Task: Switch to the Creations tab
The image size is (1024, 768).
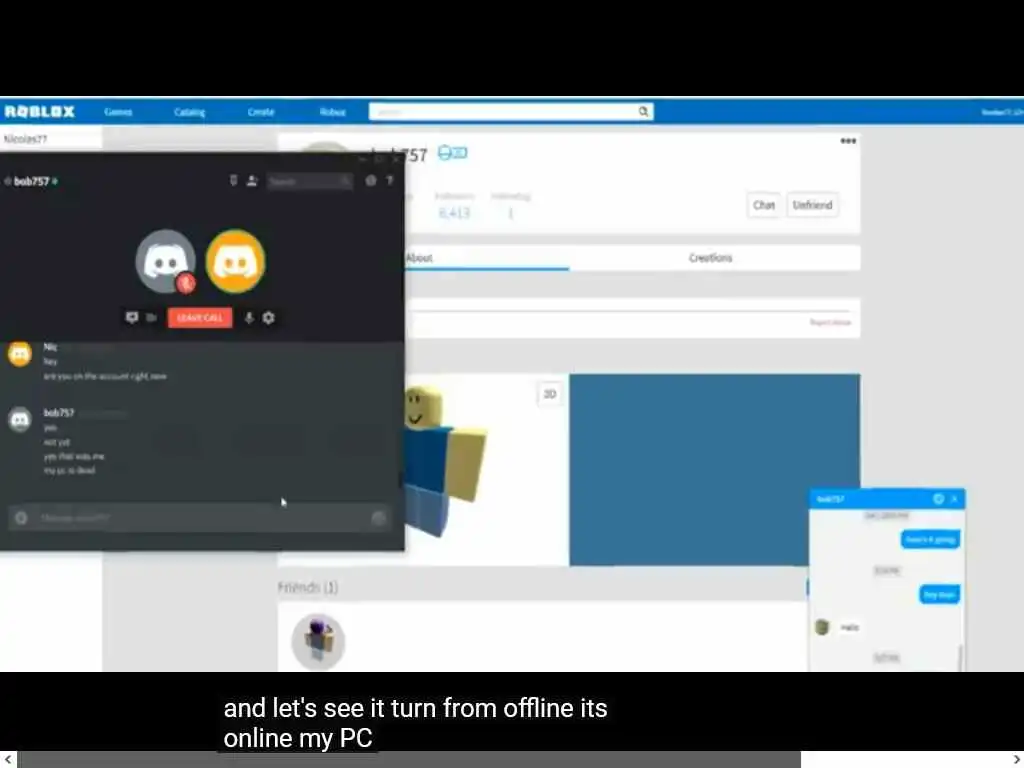Action: [711, 258]
